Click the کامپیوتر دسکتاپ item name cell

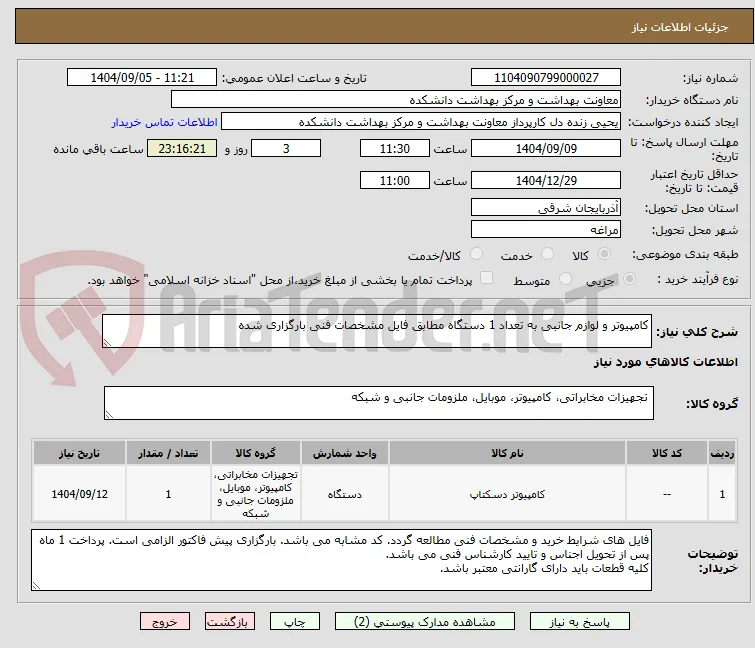point(507,494)
